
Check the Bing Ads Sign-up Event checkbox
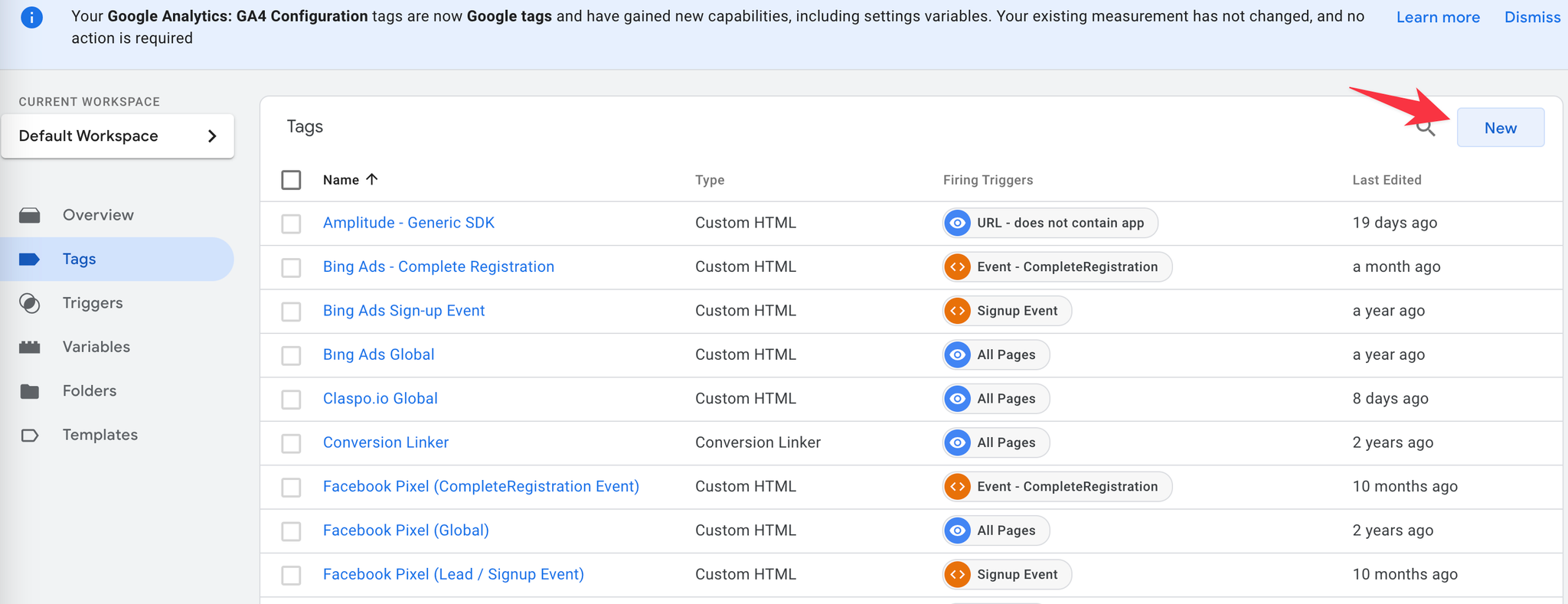(291, 312)
